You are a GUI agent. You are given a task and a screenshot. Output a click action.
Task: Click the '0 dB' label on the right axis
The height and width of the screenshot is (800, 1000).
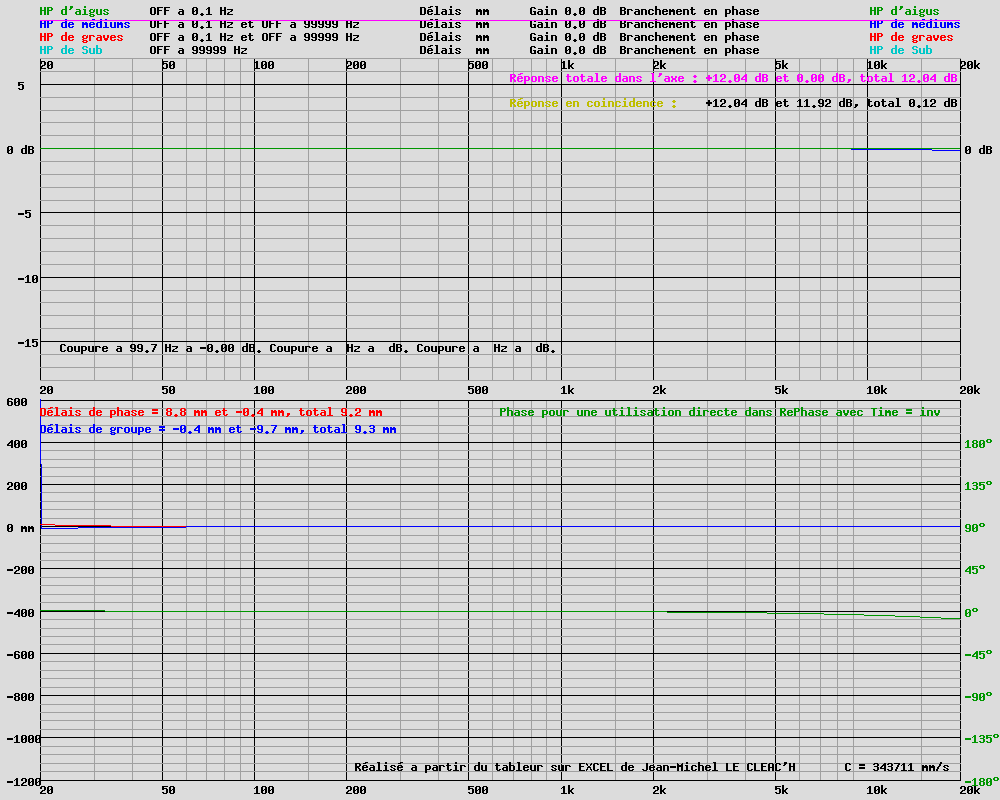978,150
